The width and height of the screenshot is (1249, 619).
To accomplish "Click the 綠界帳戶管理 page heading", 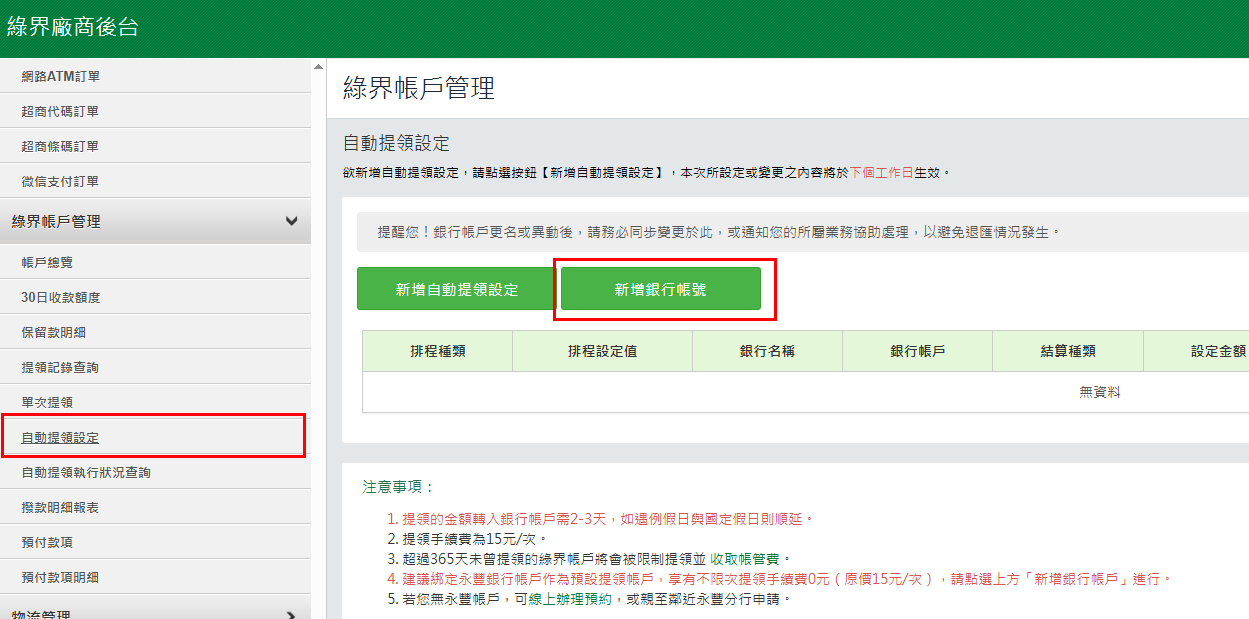I will pyautogui.click(x=419, y=88).
